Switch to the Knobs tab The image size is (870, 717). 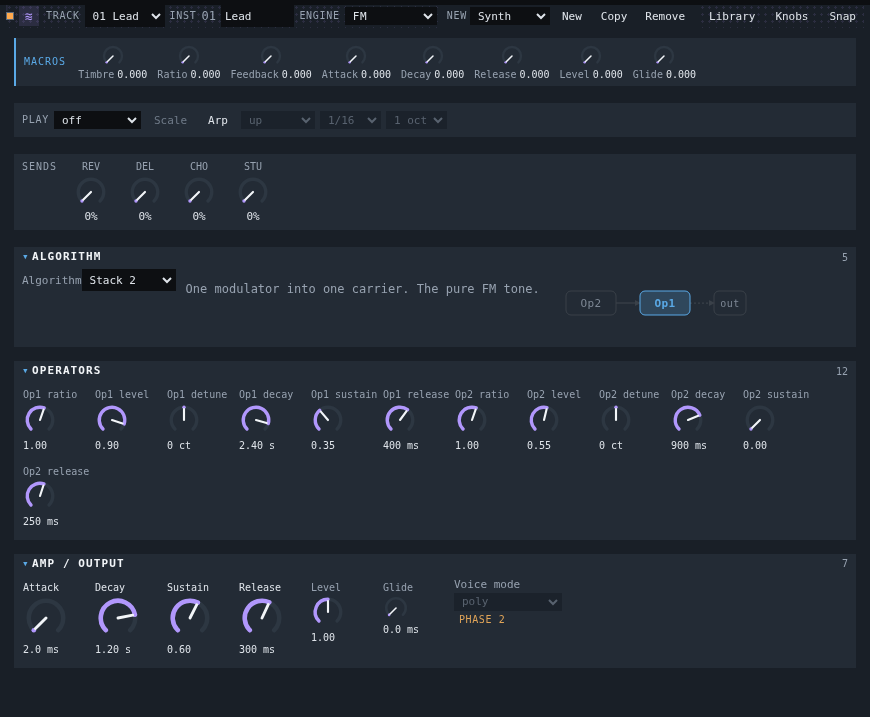coord(791,17)
